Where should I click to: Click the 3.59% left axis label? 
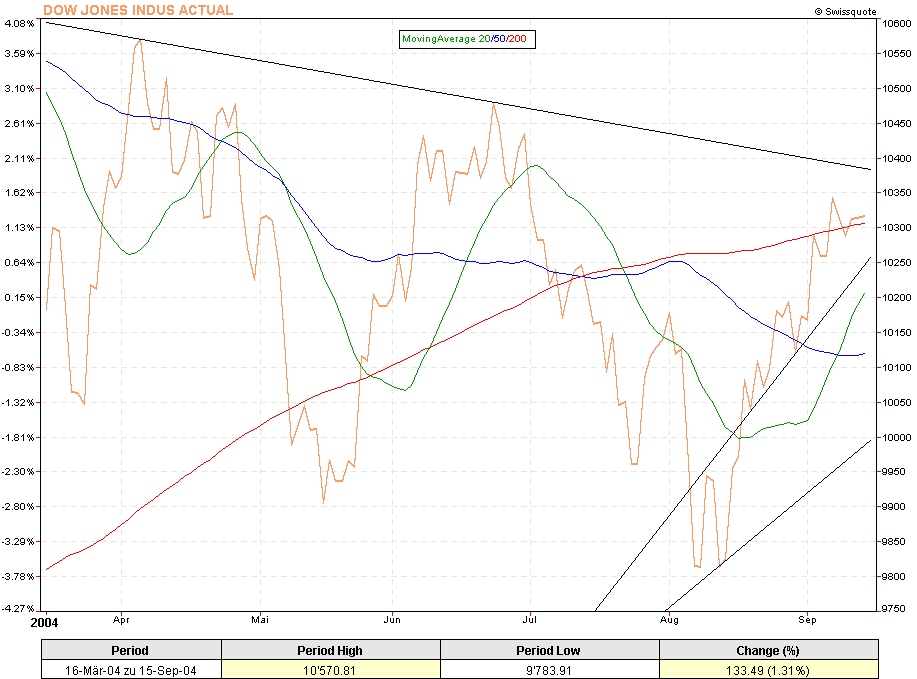click(19, 53)
